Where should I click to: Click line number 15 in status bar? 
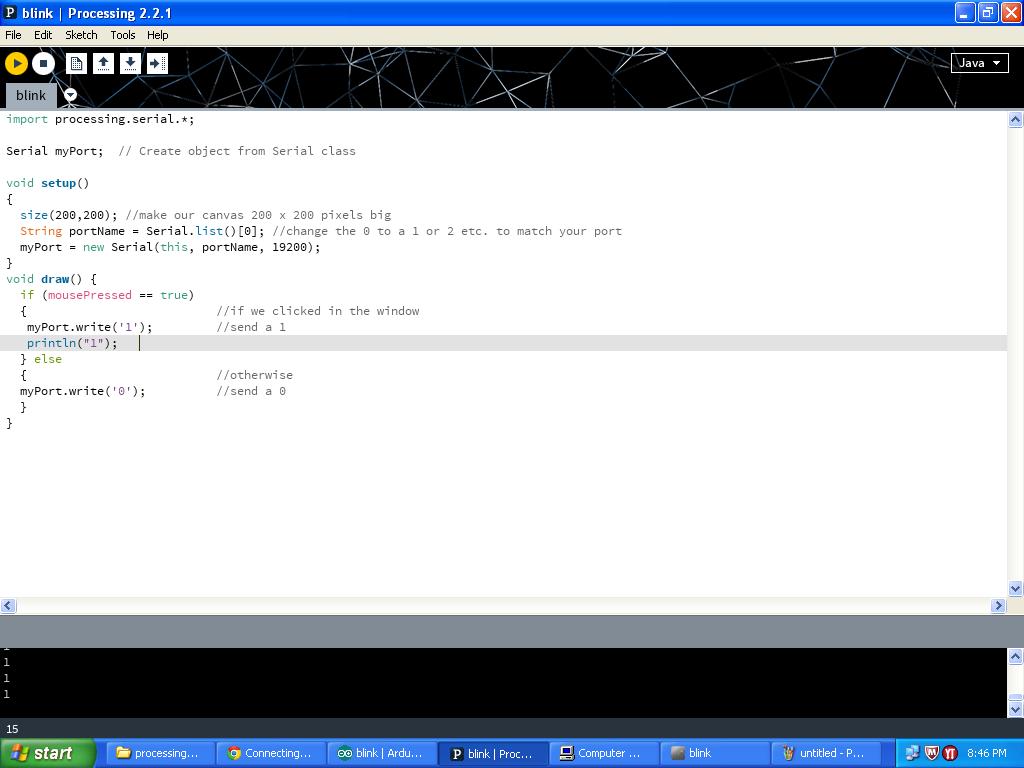pyautogui.click(x=12, y=729)
